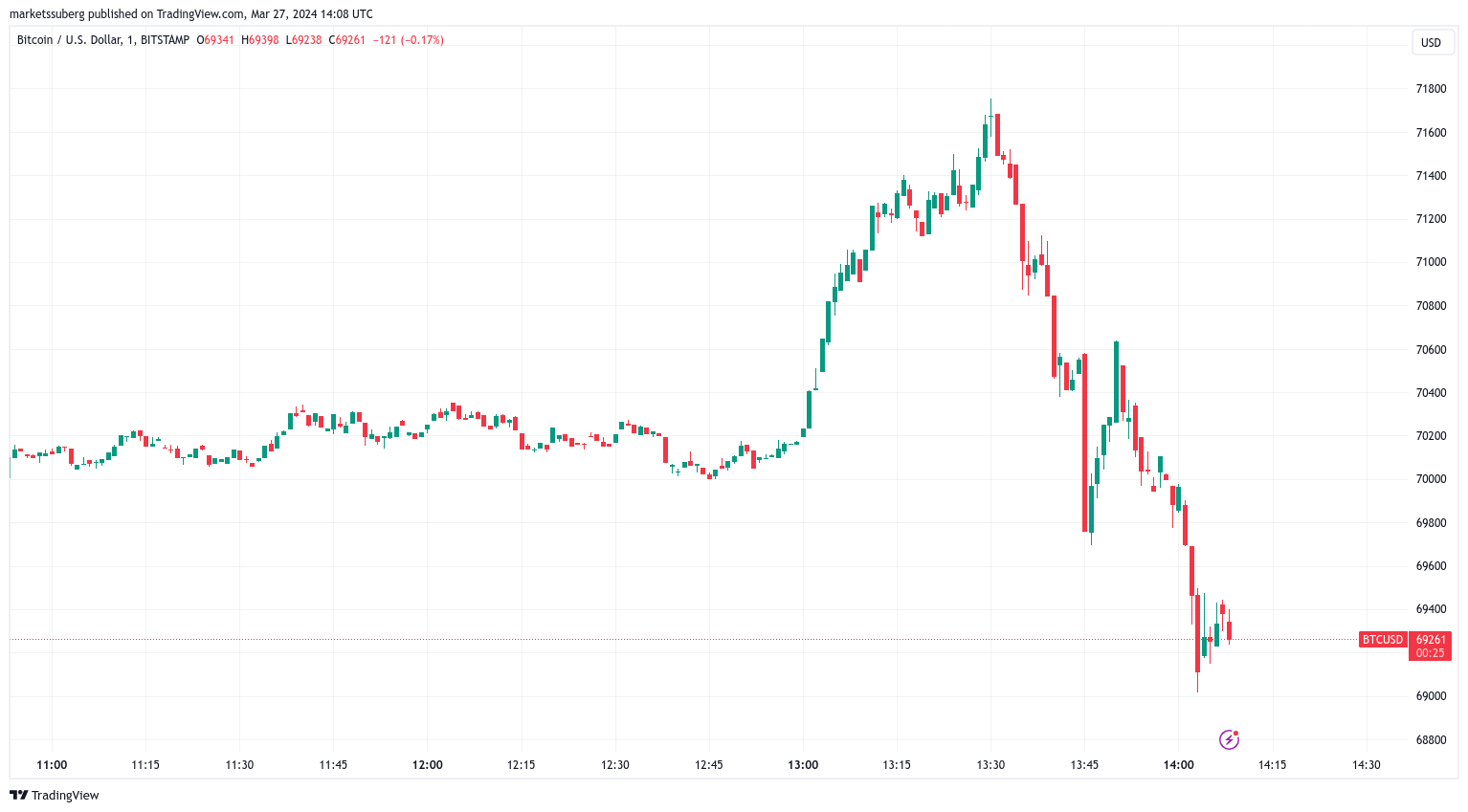Click the BTCUSD red price label
This screenshot has width=1468, height=812.
(1382, 640)
